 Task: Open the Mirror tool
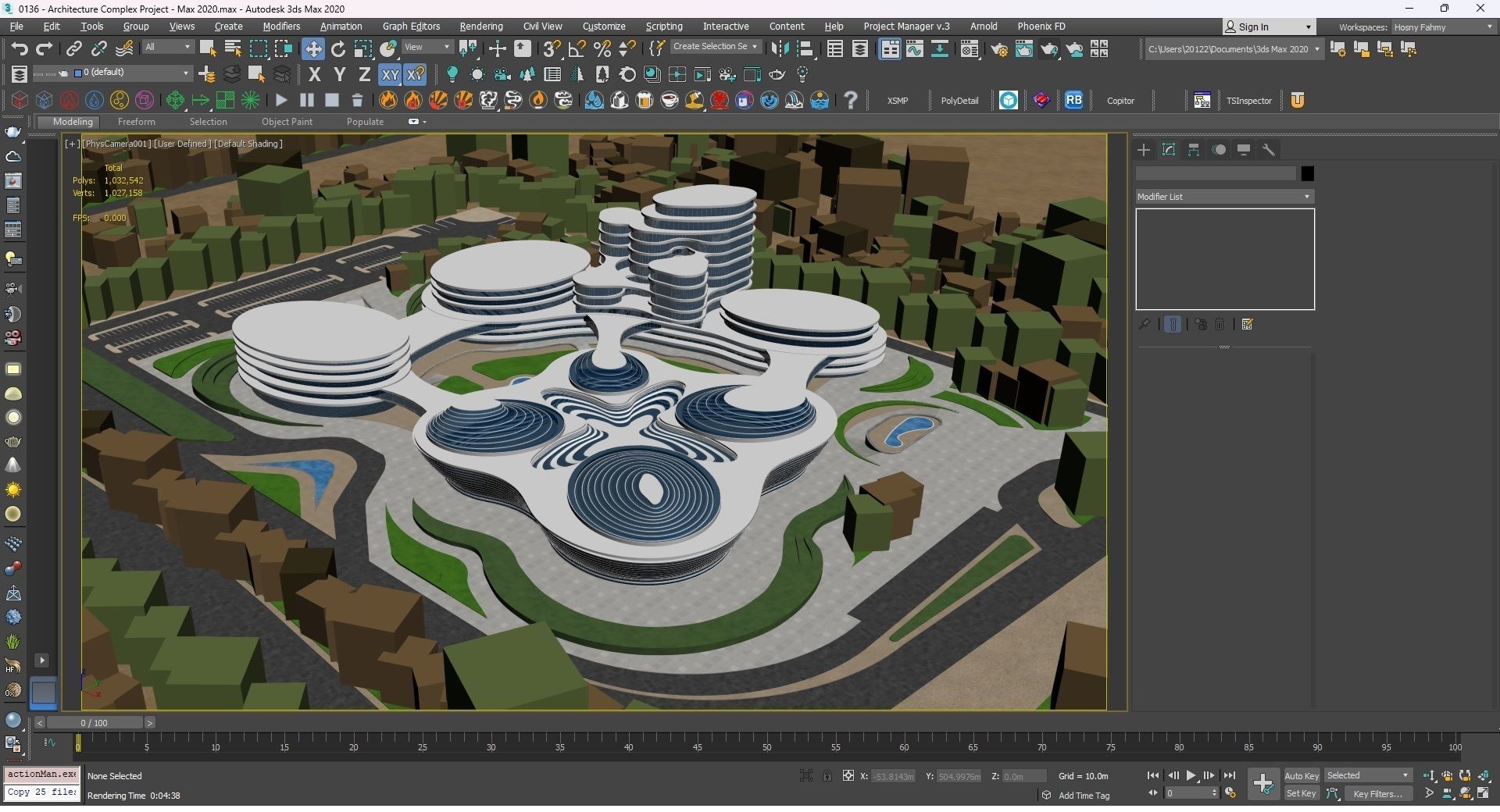(780, 49)
